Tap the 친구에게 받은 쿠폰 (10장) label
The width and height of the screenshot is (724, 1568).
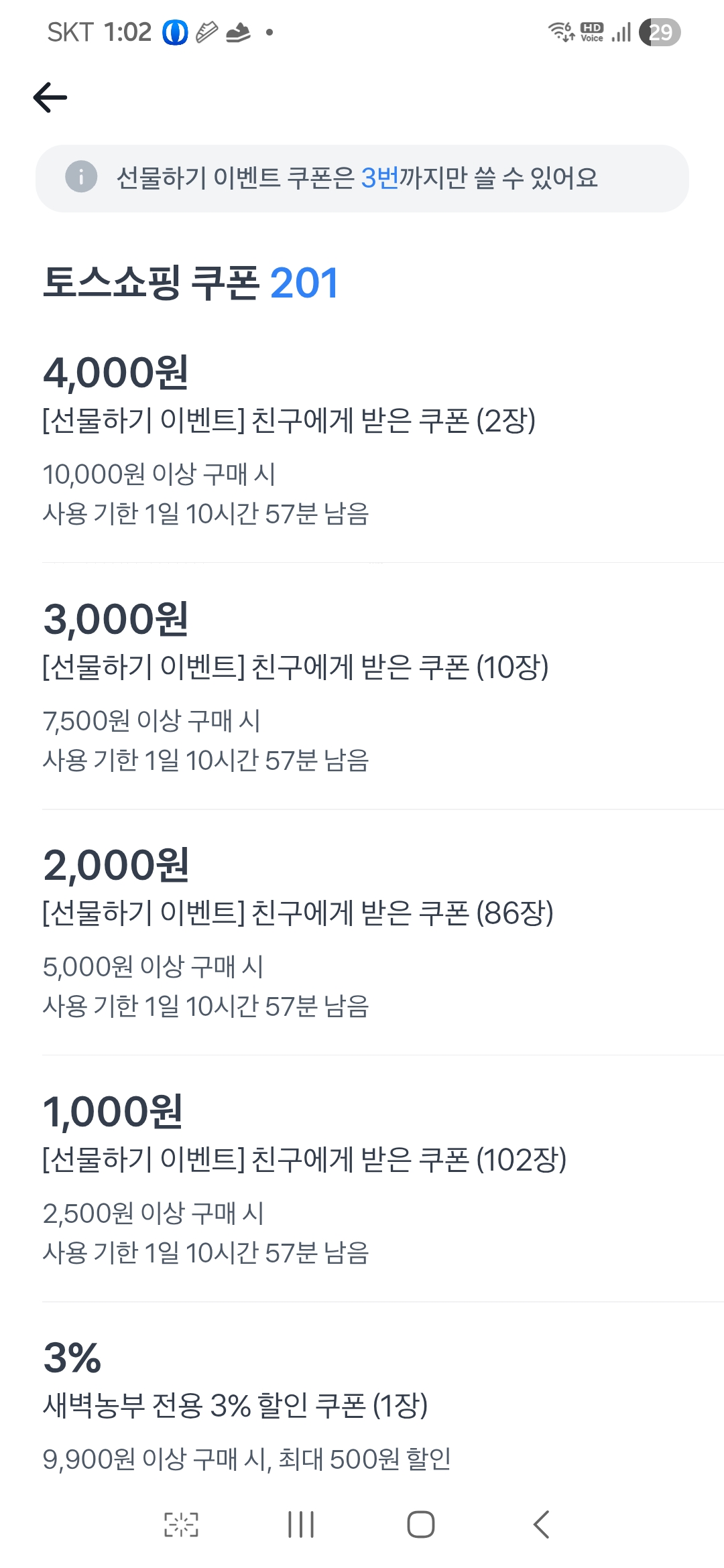295,667
